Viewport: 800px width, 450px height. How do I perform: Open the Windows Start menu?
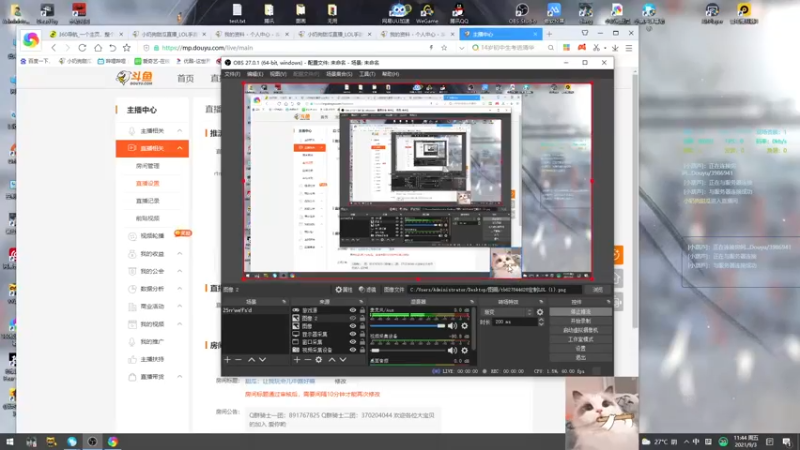click(10, 442)
